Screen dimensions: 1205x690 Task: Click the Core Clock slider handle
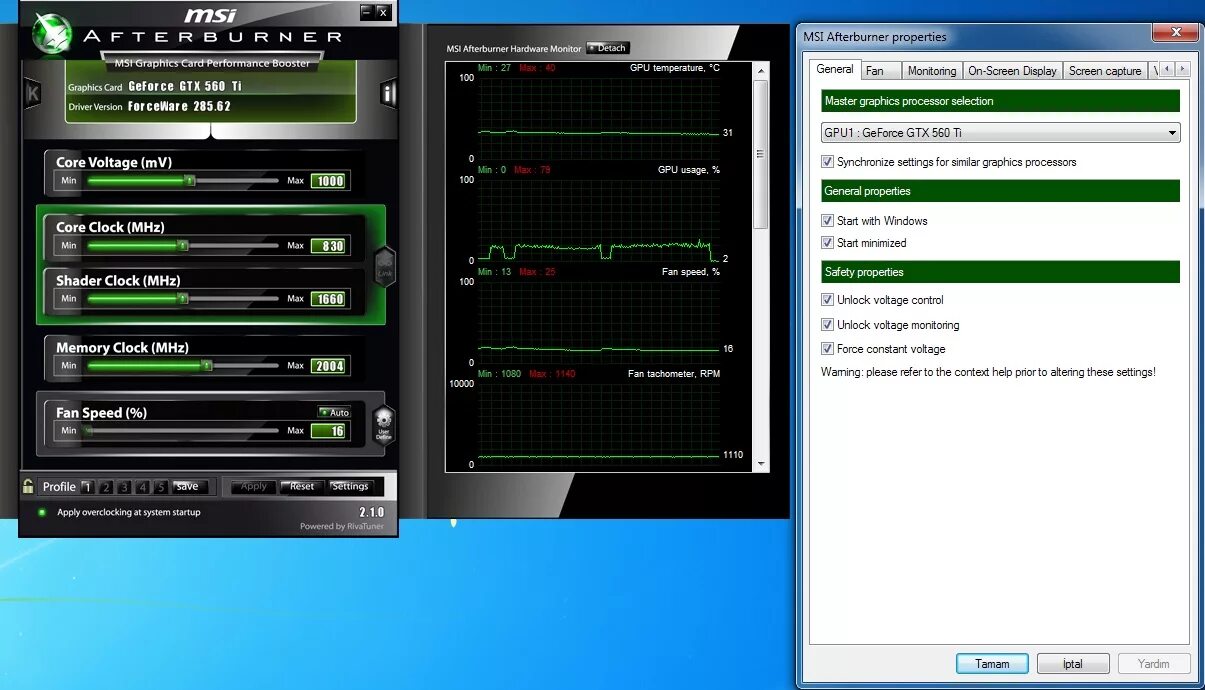[x=182, y=245]
